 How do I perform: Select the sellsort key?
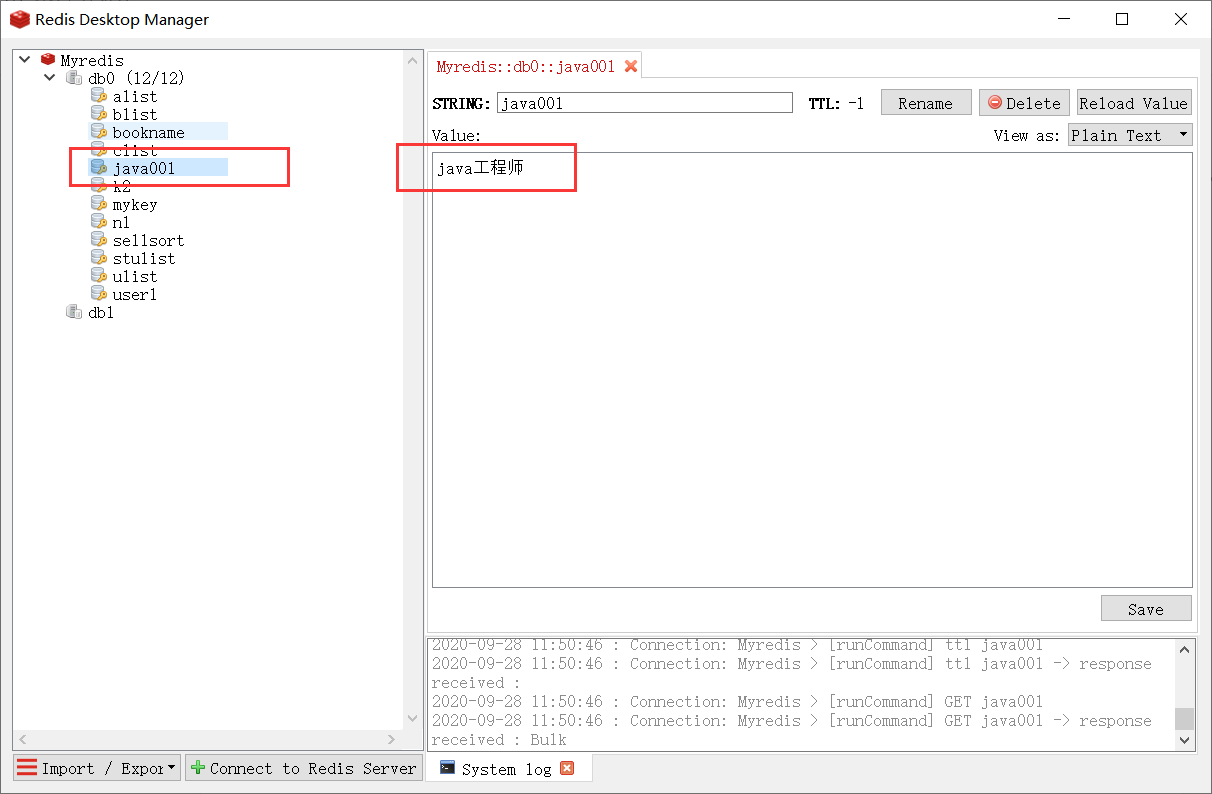148,240
